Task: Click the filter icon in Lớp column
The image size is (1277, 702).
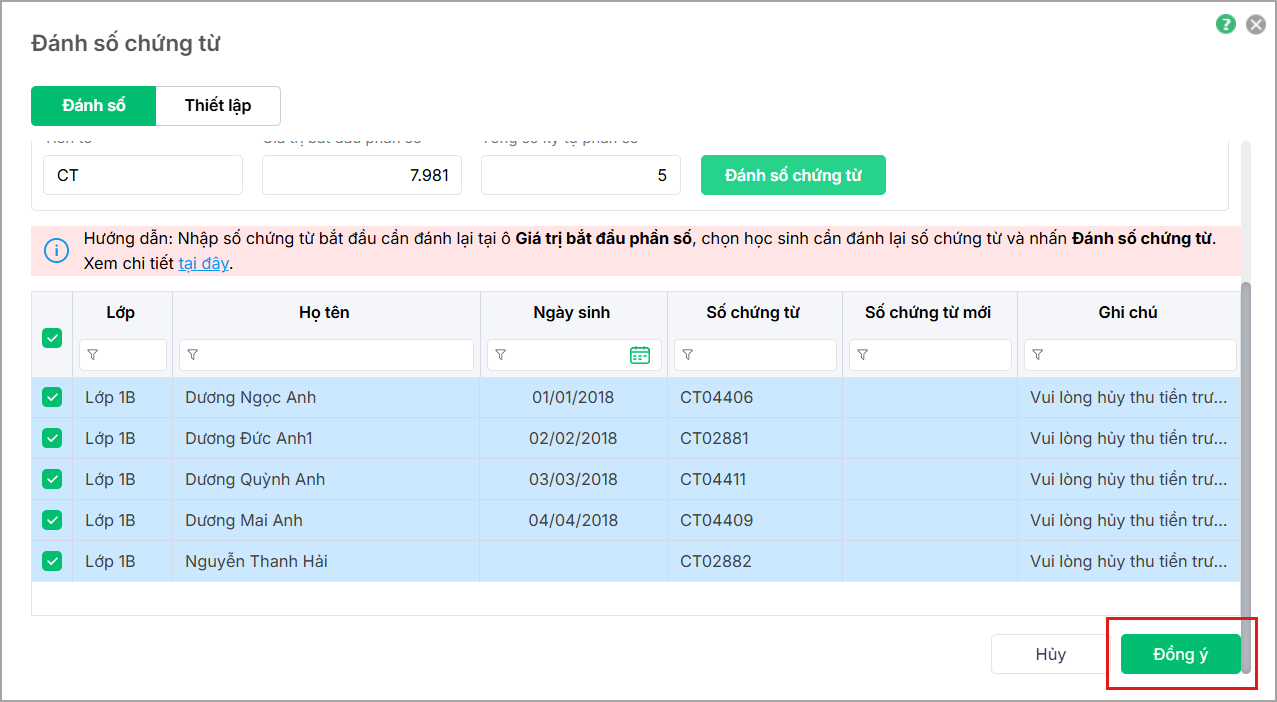Action: pos(93,355)
